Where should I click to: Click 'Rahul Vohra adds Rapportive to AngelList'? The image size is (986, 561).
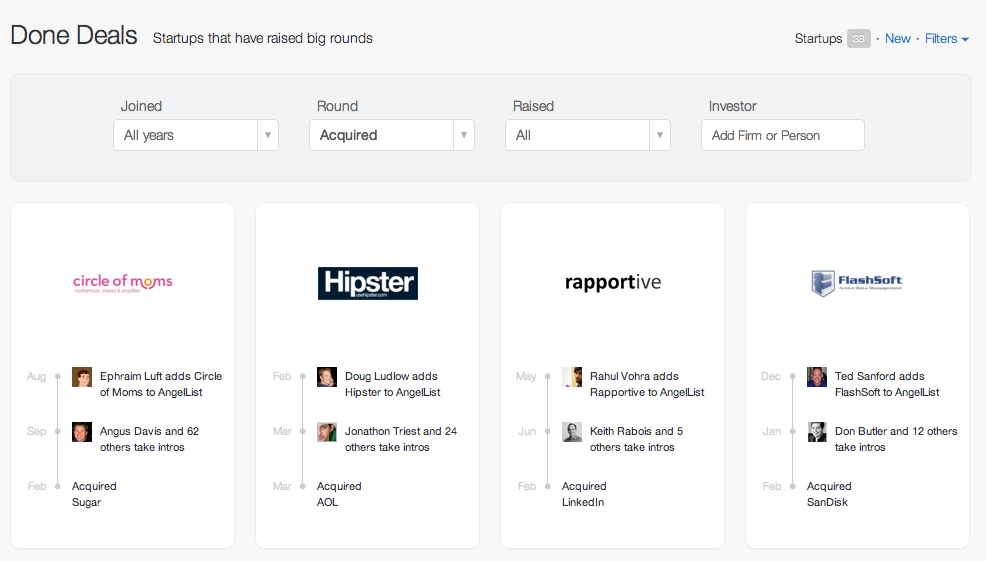click(x=647, y=384)
